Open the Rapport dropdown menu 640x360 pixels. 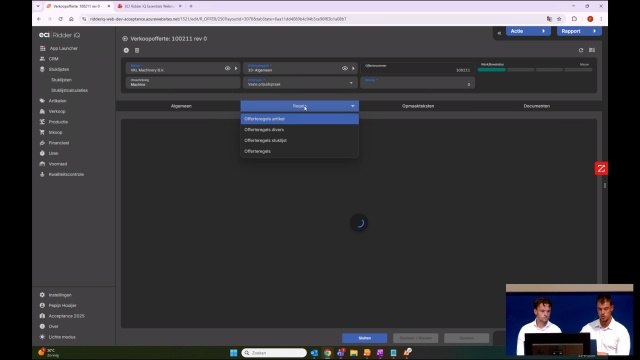[579, 31]
